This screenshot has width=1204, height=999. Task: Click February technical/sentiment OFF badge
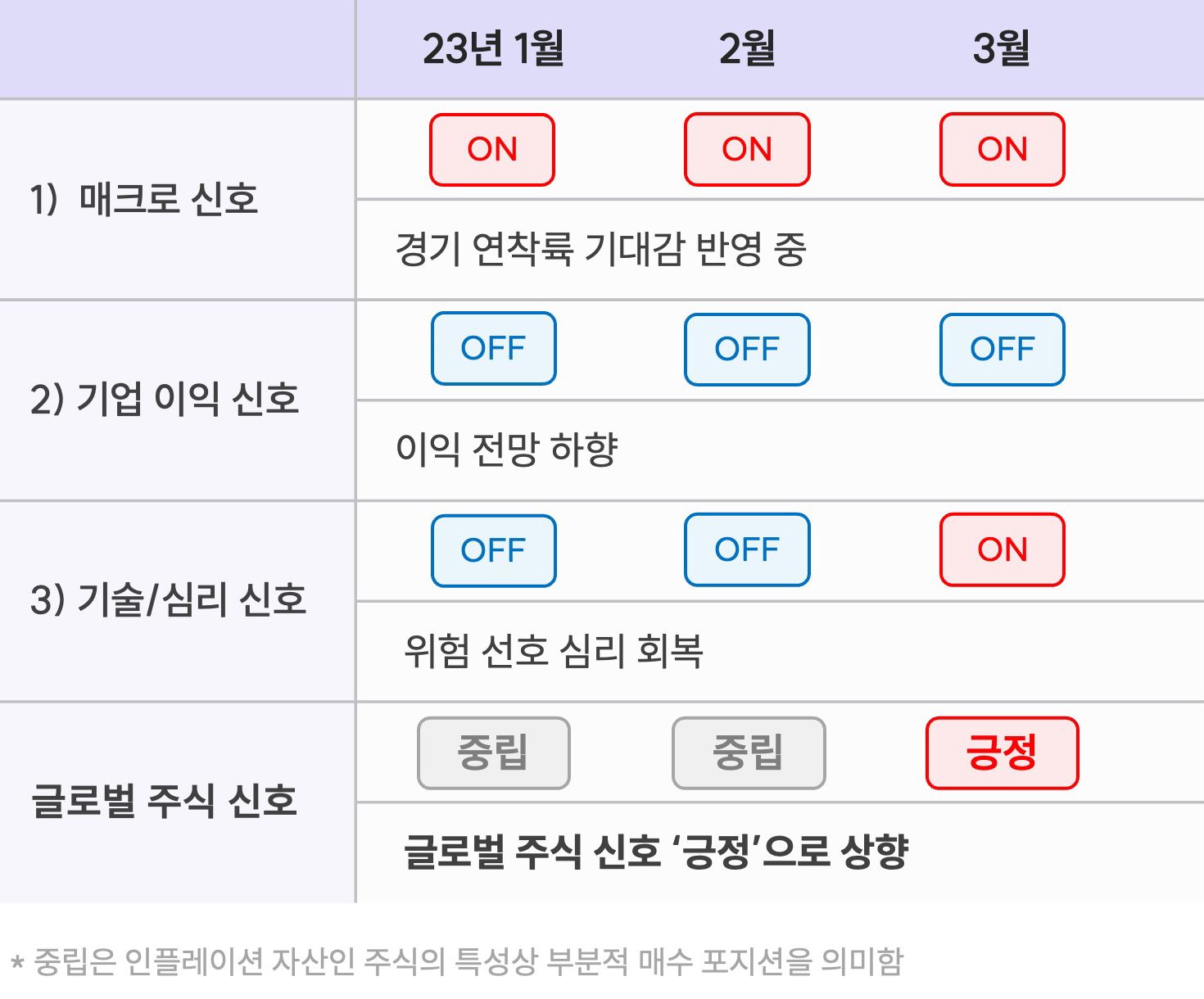[x=747, y=549]
